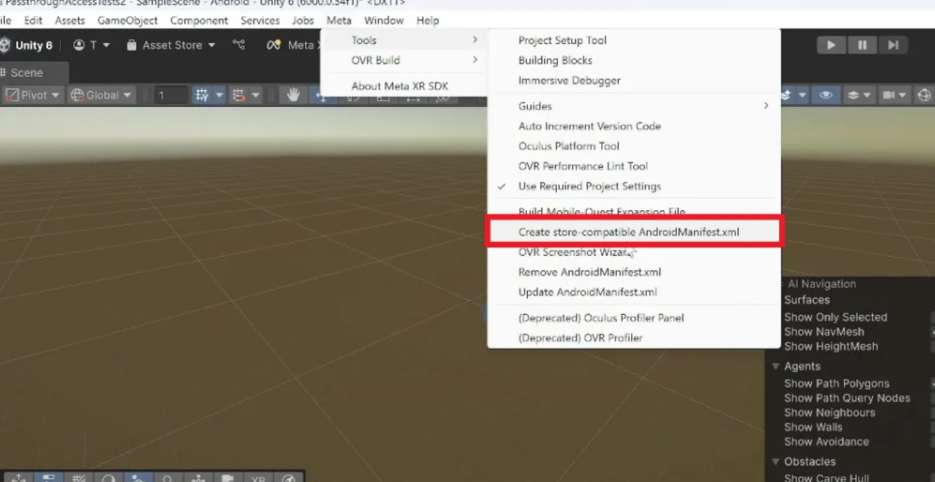This screenshot has width=935, height=482.
Task: Toggle scene visibility eye icon
Action: tap(826, 95)
